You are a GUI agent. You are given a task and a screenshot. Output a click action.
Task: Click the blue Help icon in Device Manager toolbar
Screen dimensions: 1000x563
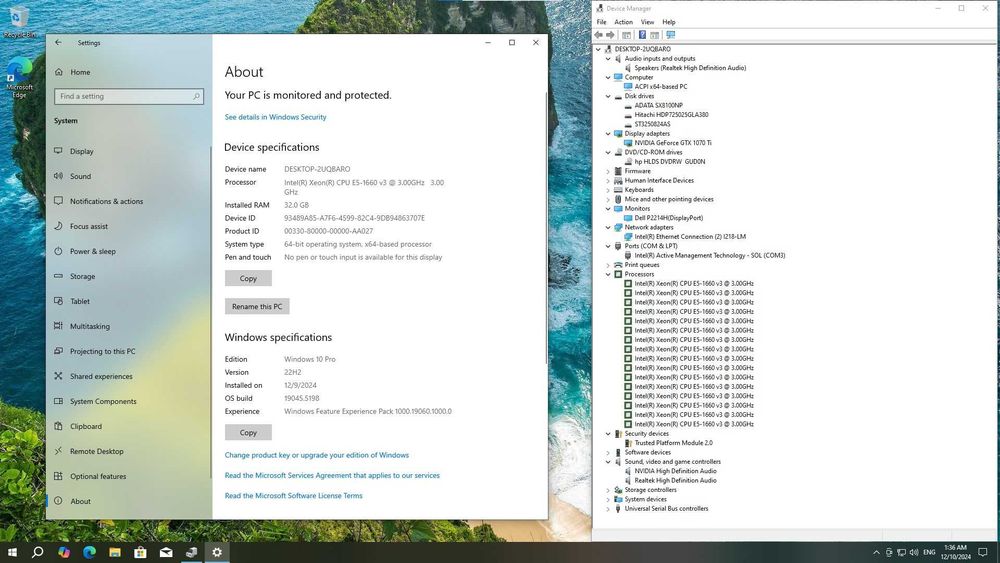[642, 35]
